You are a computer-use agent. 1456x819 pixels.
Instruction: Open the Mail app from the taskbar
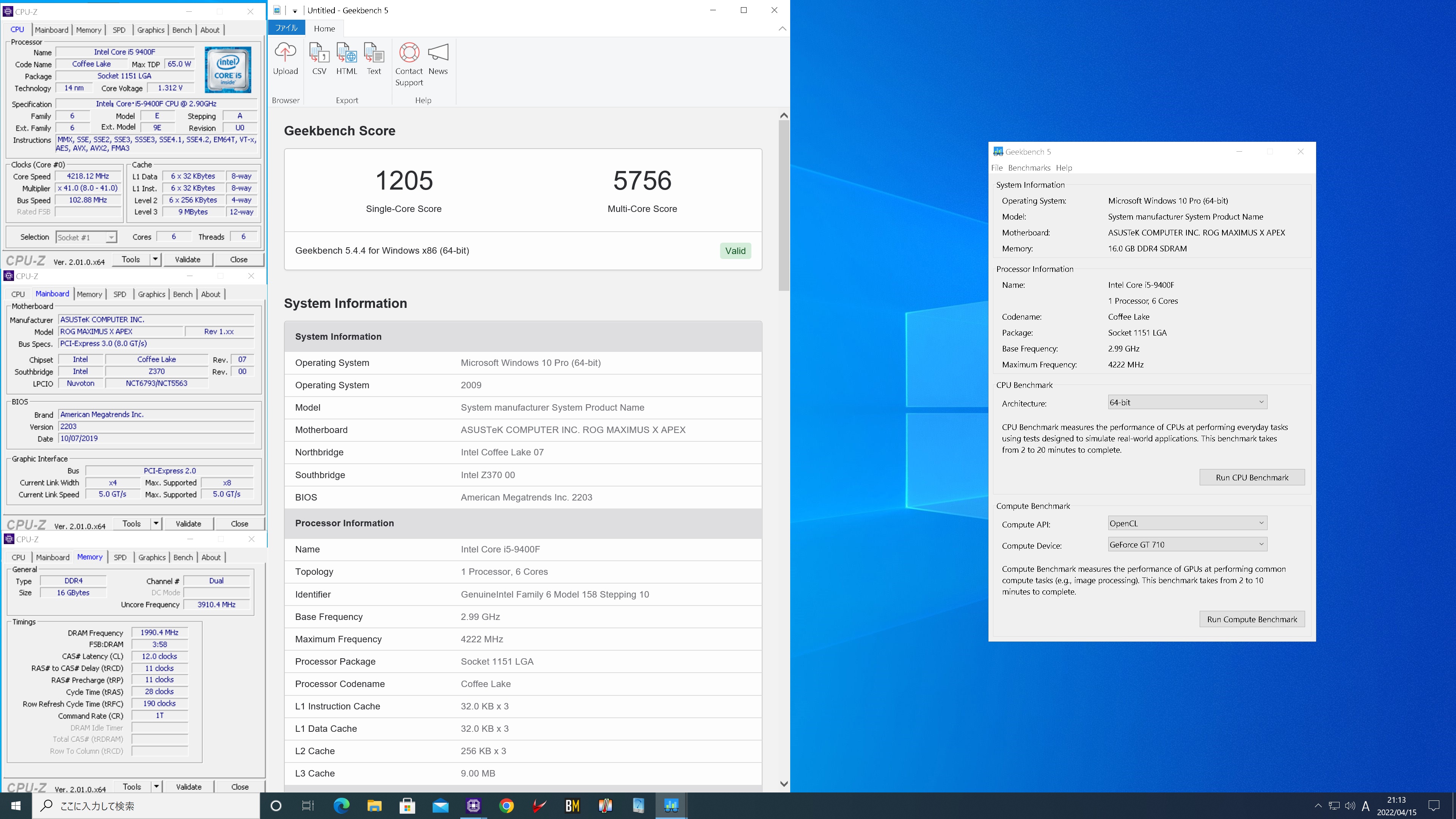click(440, 805)
